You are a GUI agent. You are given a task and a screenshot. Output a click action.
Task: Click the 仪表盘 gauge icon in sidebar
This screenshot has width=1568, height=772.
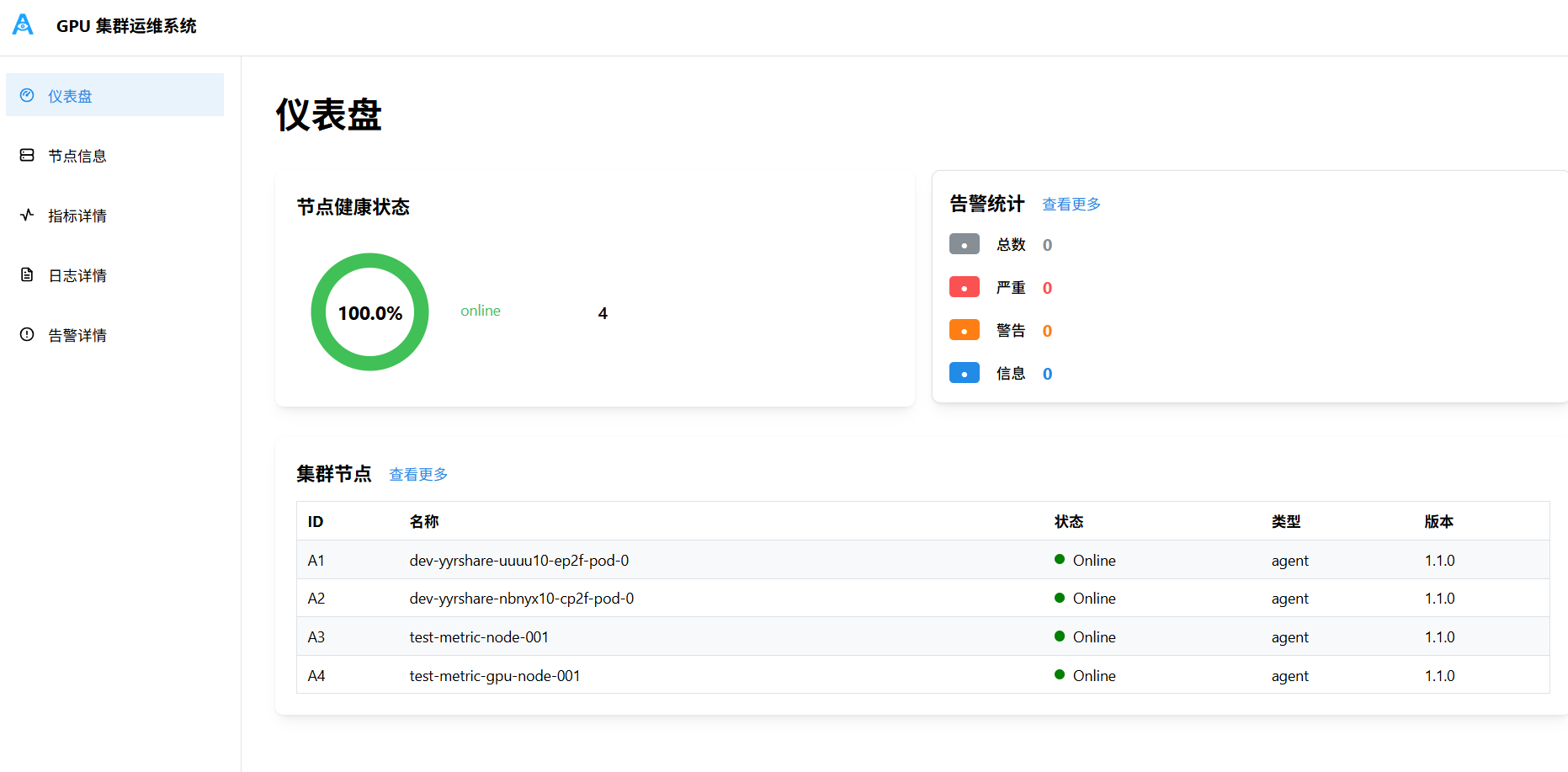point(27,95)
